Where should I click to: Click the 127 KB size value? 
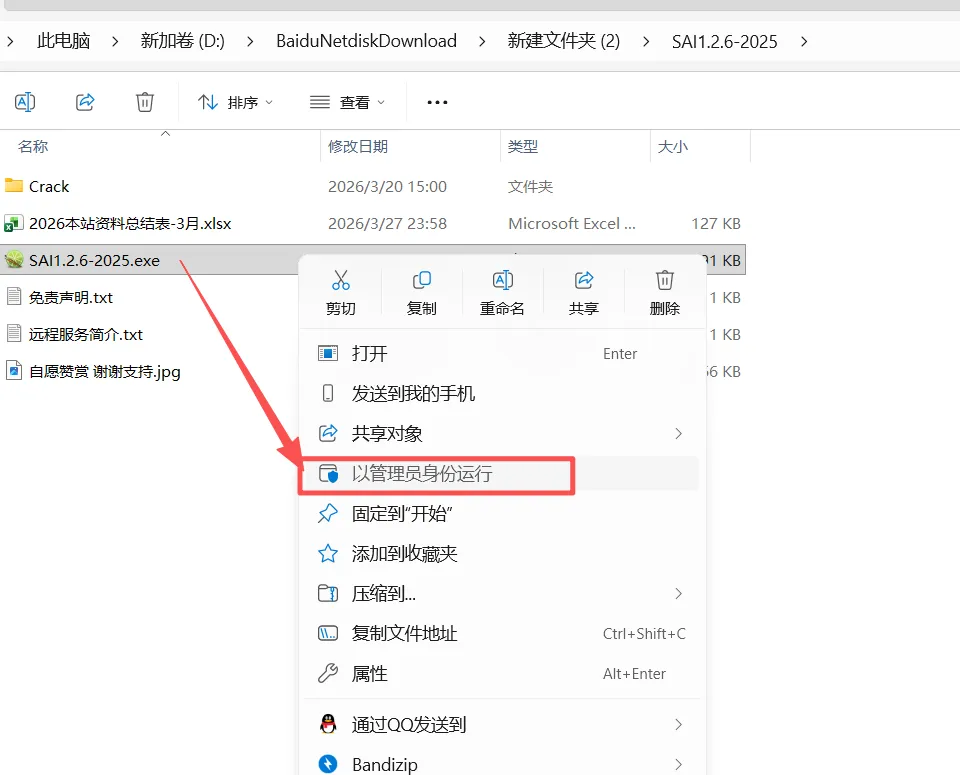716,223
